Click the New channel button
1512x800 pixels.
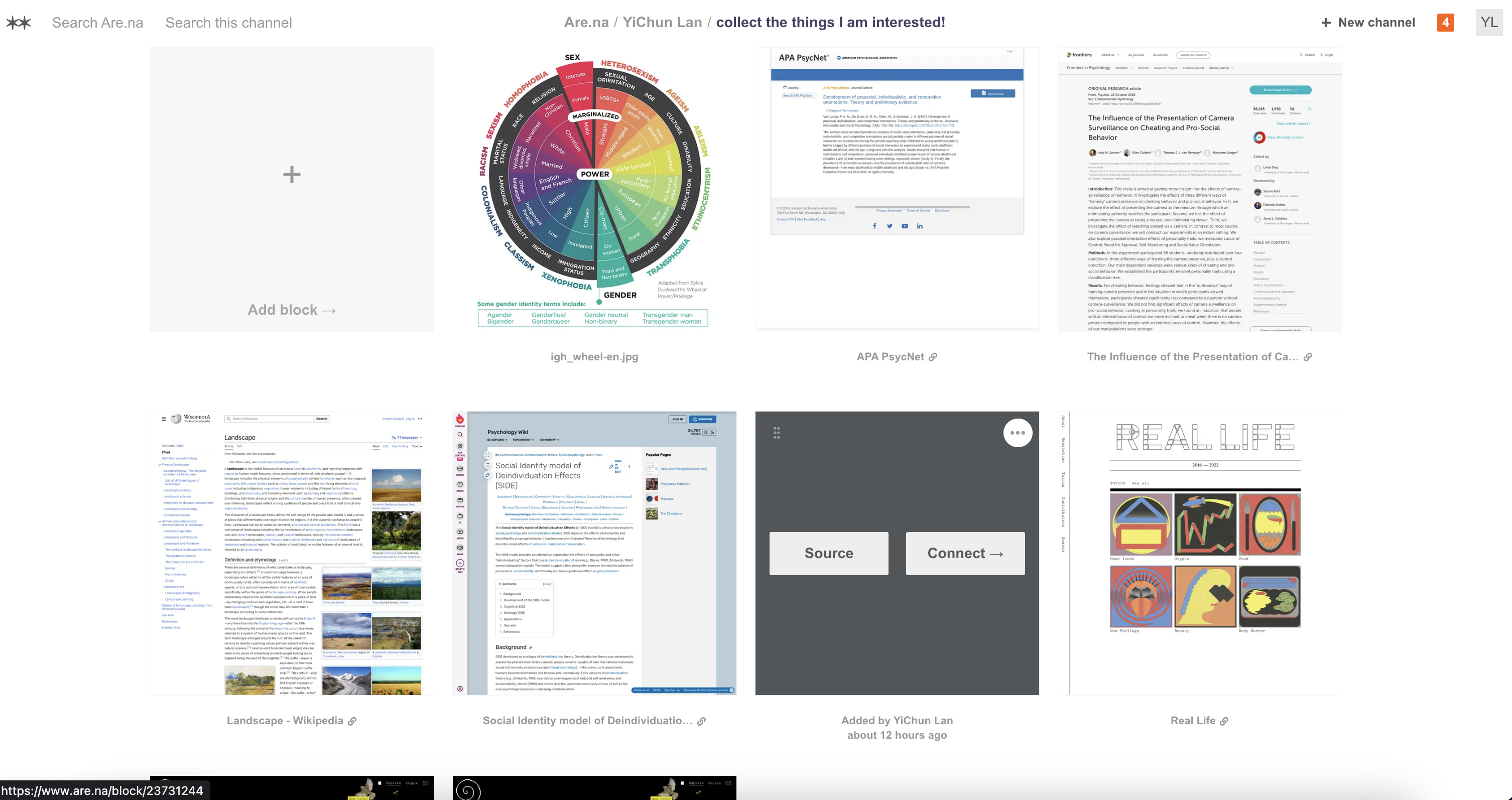click(1367, 23)
